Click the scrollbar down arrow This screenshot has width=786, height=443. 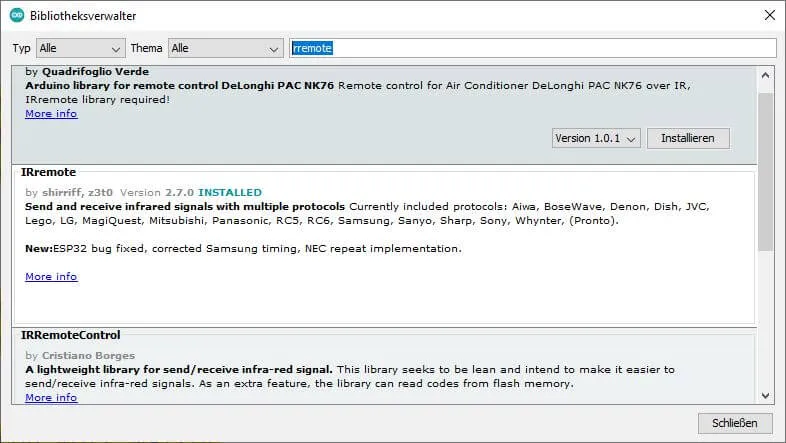[x=765, y=395]
